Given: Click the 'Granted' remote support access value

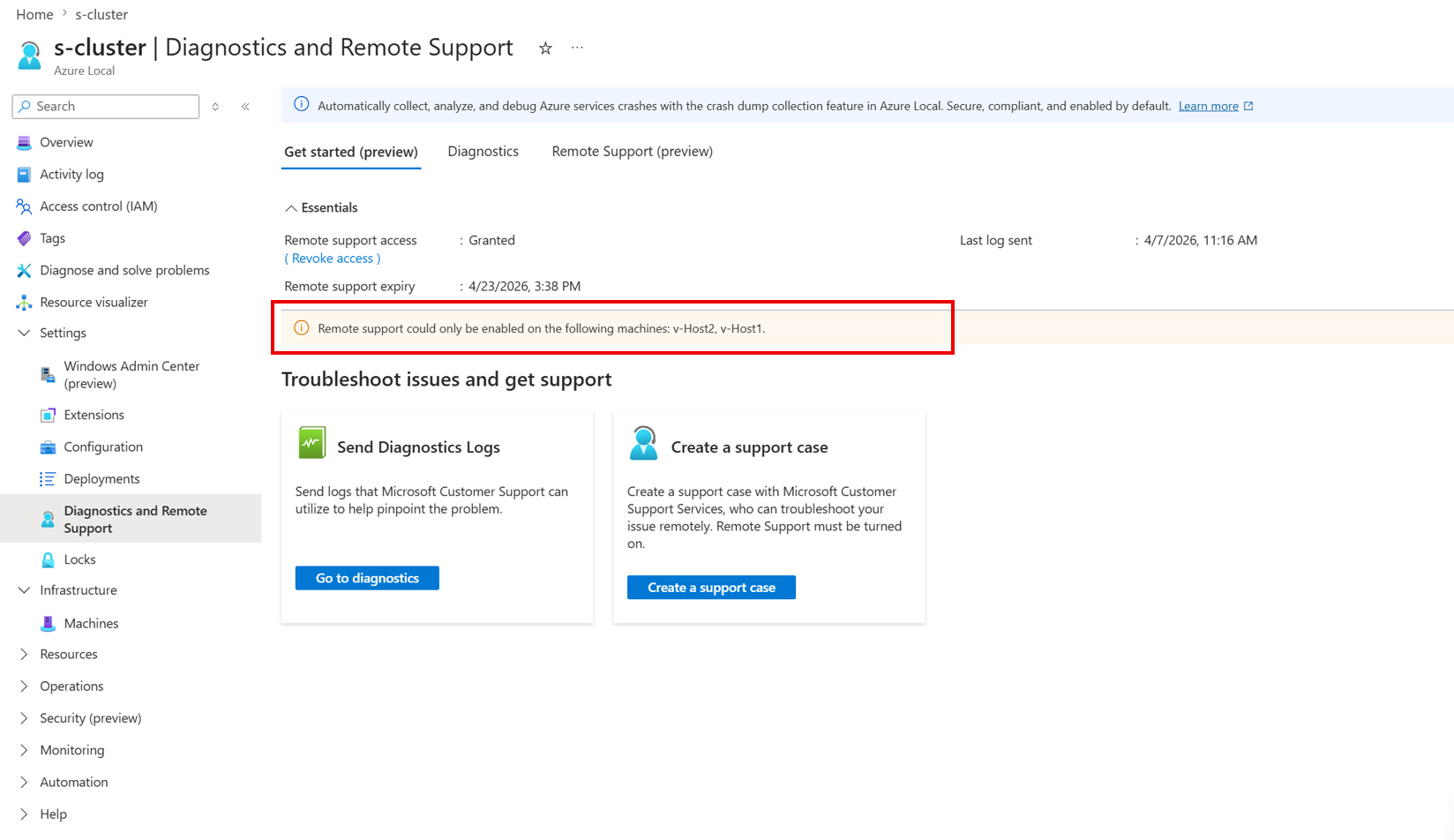Looking at the screenshot, I should pyautogui.click(x=491, y=240).
